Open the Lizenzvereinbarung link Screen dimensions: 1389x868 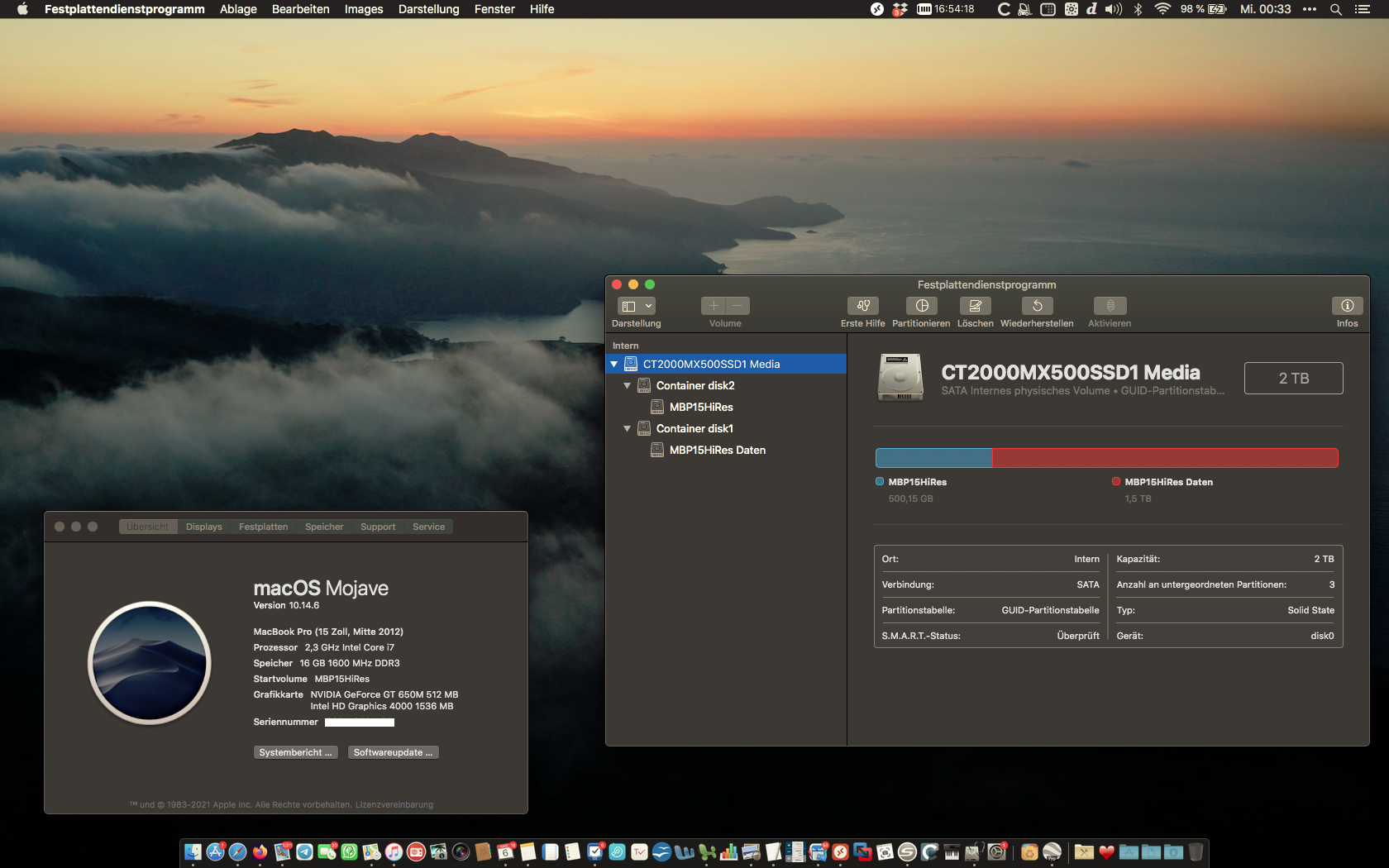(x=395, y=804)
